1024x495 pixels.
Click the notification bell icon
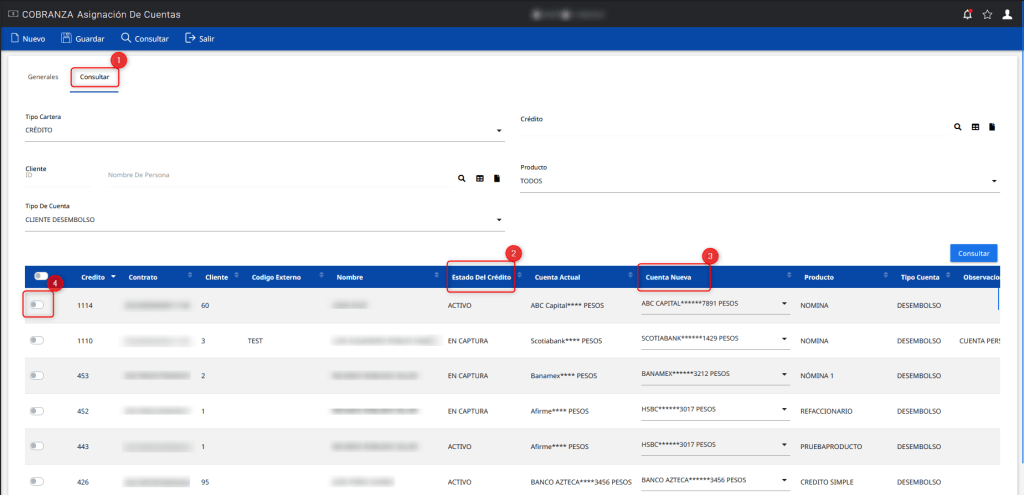click(x=967, y=14)
